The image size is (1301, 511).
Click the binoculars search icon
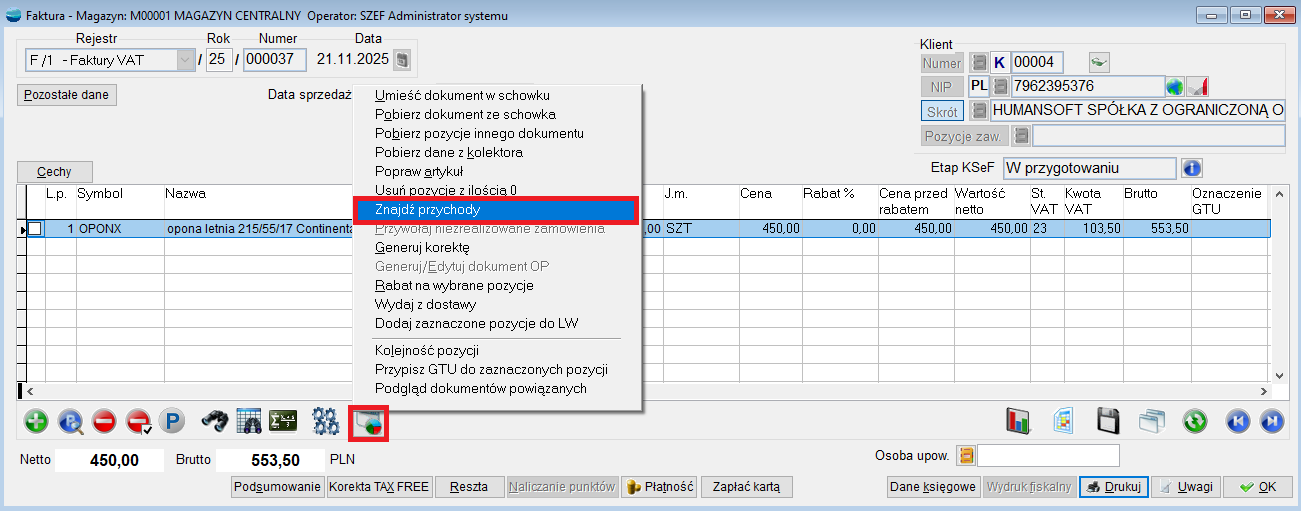pyautogui.click(x=215, y=421)
